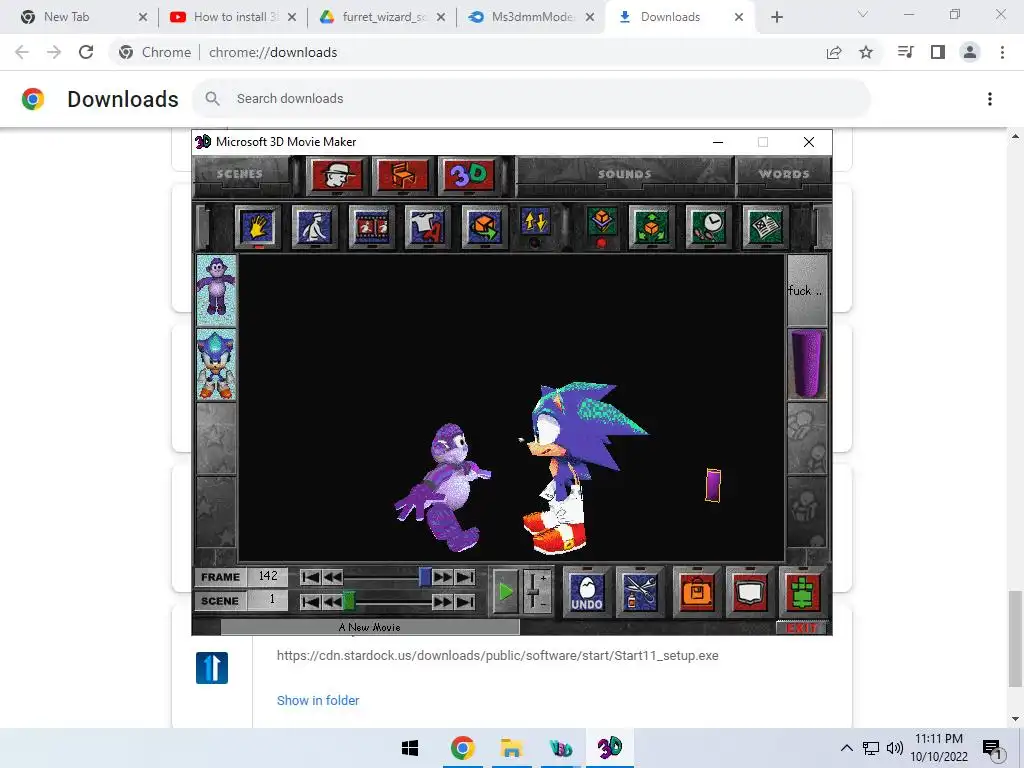1024x768 pixels.
Task: Select the purple cylinder prop thumbnail
Action: (x=807, y=364)
